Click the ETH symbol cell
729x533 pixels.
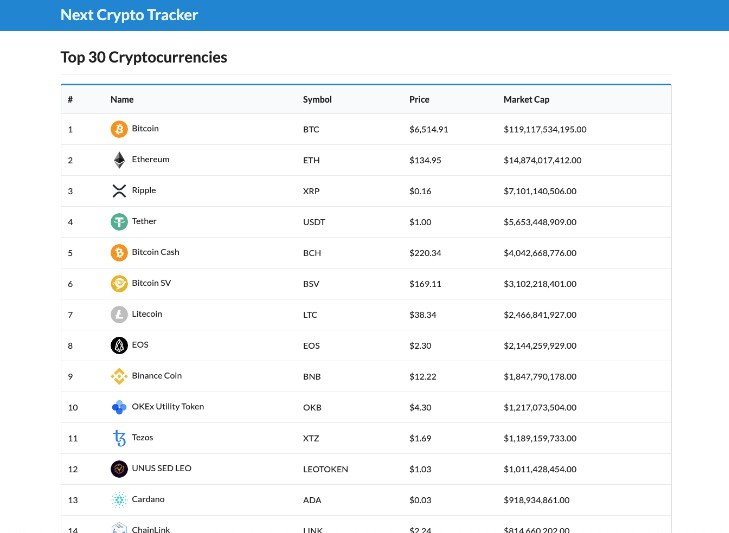(x=311, y=160)
